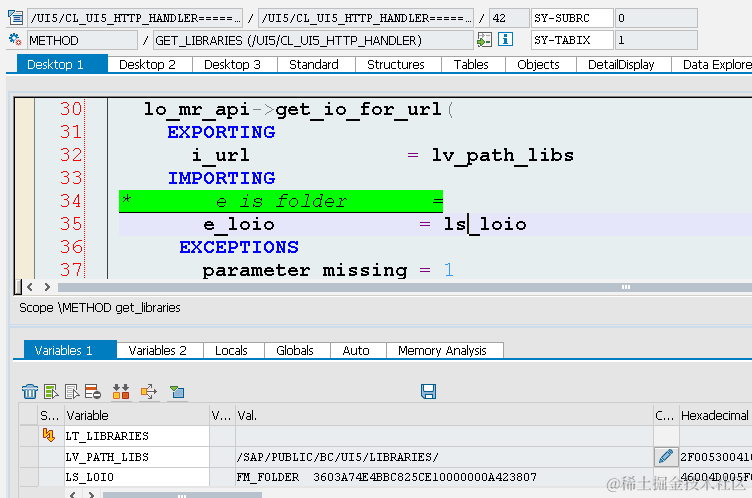Viewport: 752px width, 498px height.
Task: Click the orange boxes with down arrows icon
Action: pos(121,391)
